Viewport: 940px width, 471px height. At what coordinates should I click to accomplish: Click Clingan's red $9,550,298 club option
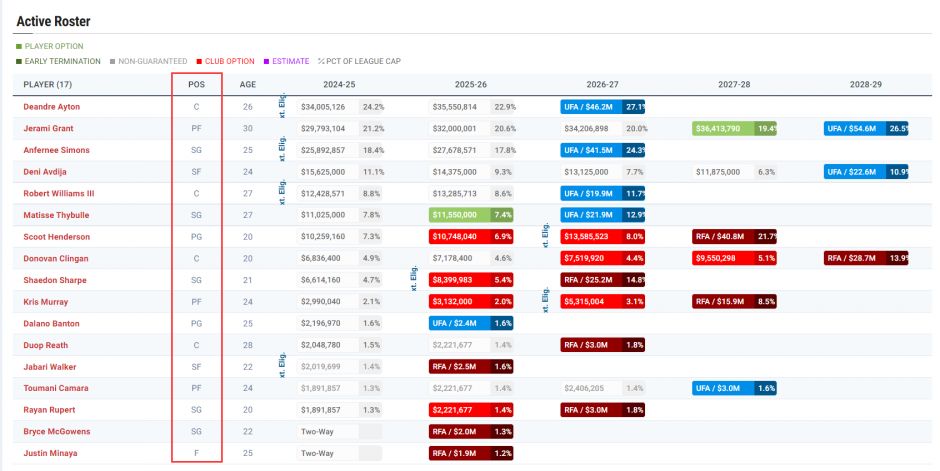pyautogui.click(x=734, y=258)
